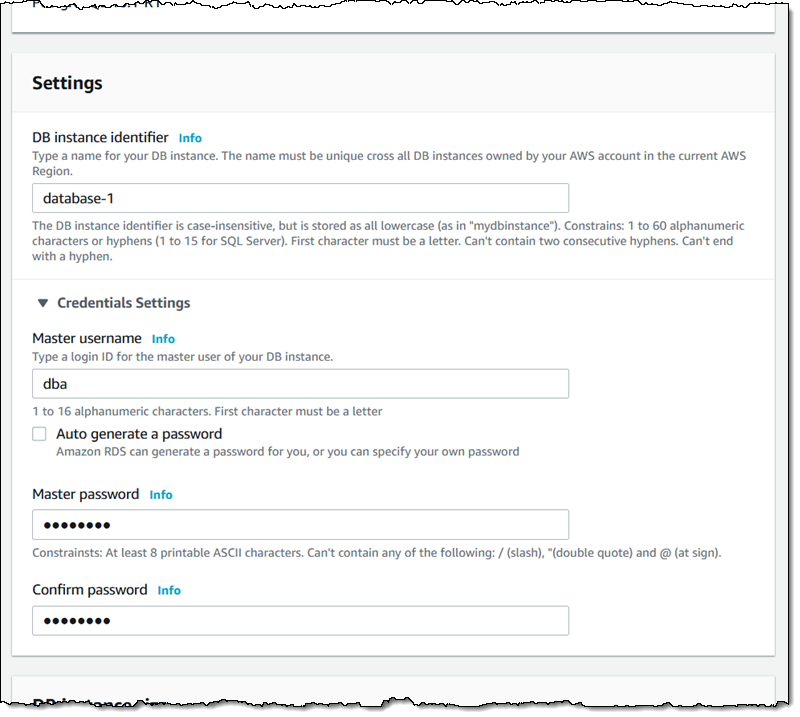Open Info link beside DB instance identifier
800x717 pixels.
190,138
